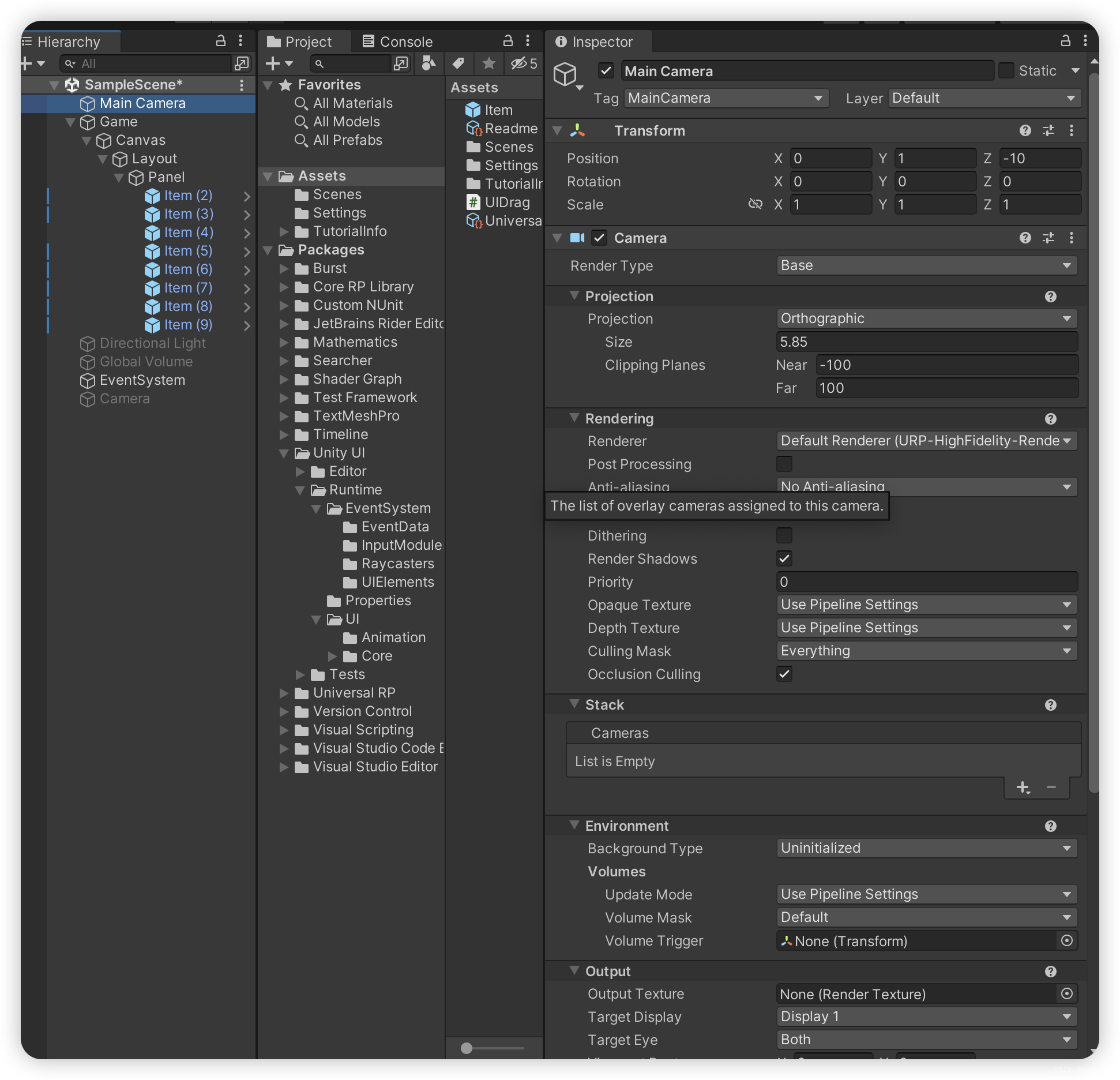
Task: Open the Camera component context menu
Action: (x=1072, y=238)
